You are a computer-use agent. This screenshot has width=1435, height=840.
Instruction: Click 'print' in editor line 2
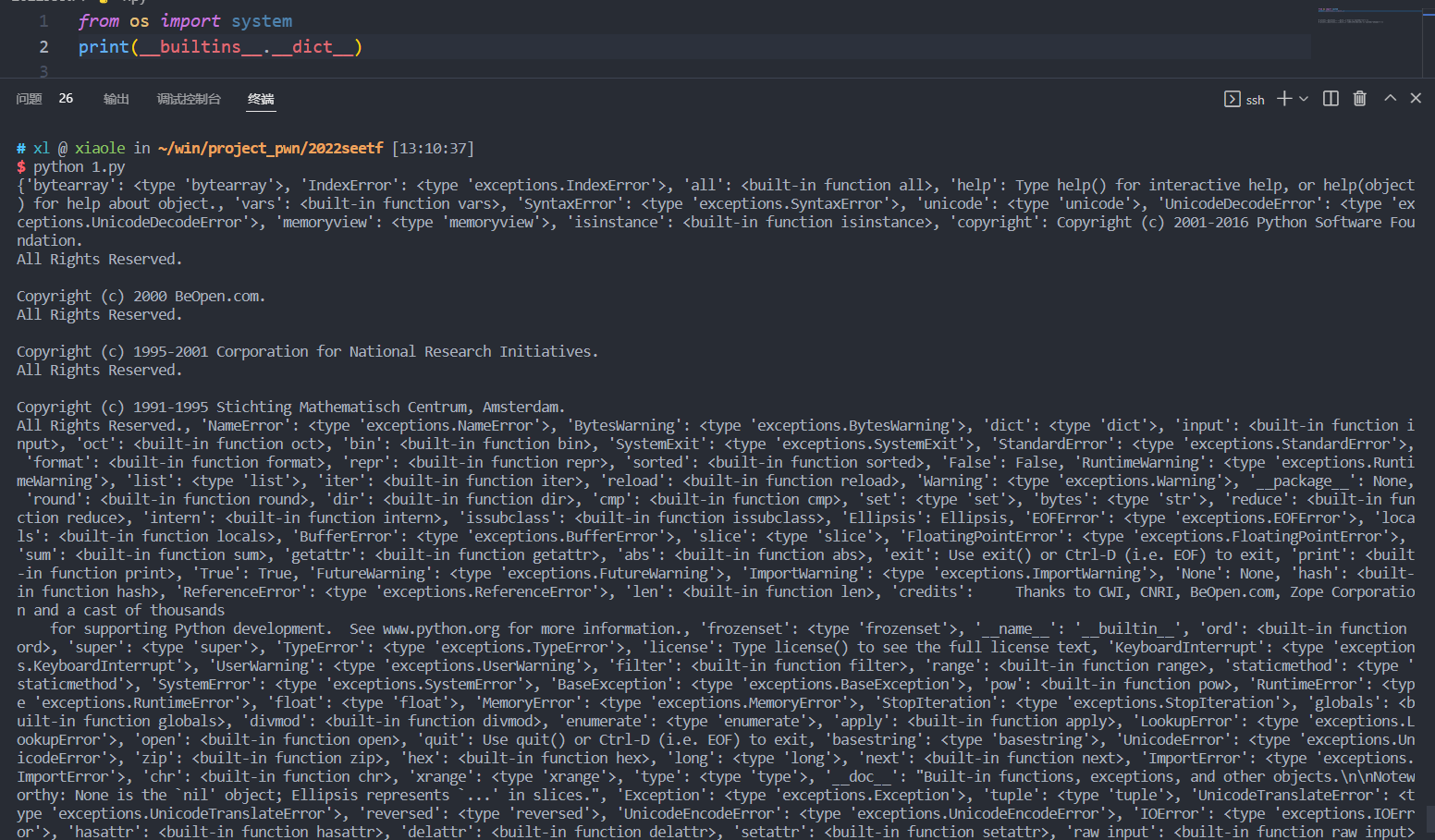[x=104, y=46]
